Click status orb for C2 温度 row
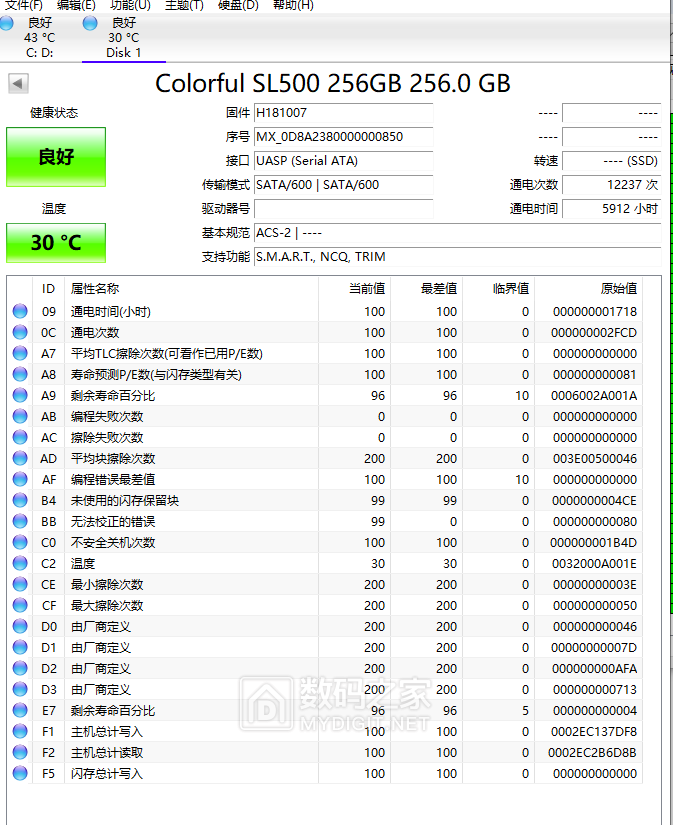The width and height of the screenshot is (673, 825). click(20, 564)
